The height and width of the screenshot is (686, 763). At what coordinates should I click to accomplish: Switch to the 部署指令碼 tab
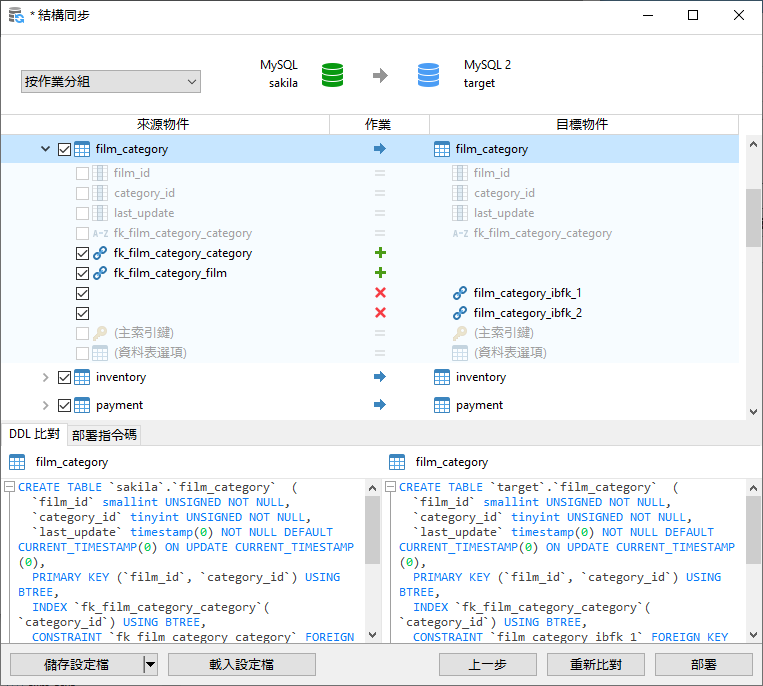pos(104,434)
